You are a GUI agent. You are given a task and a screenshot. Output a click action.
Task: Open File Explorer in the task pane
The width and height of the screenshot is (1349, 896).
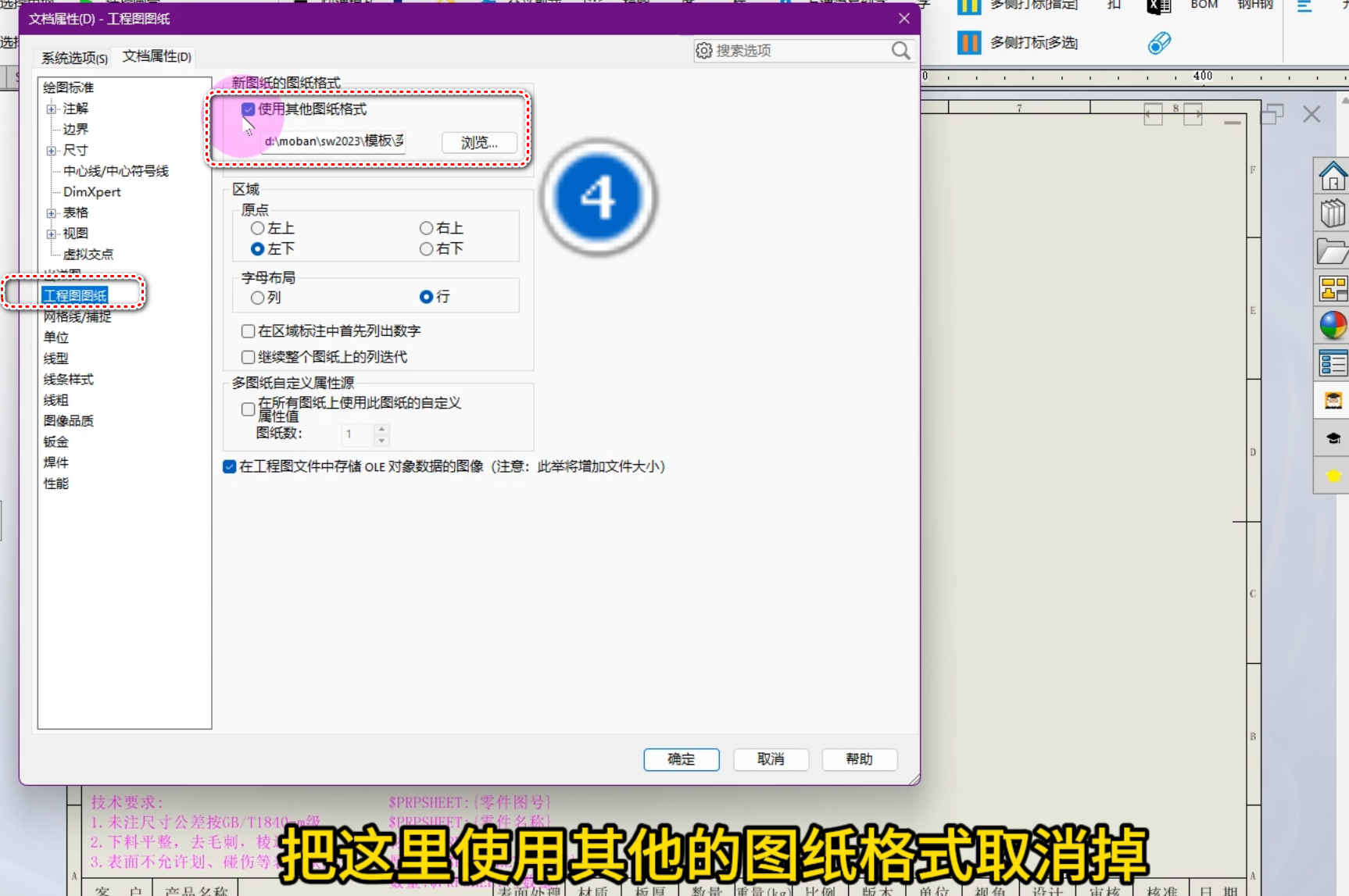(1333, 250)
